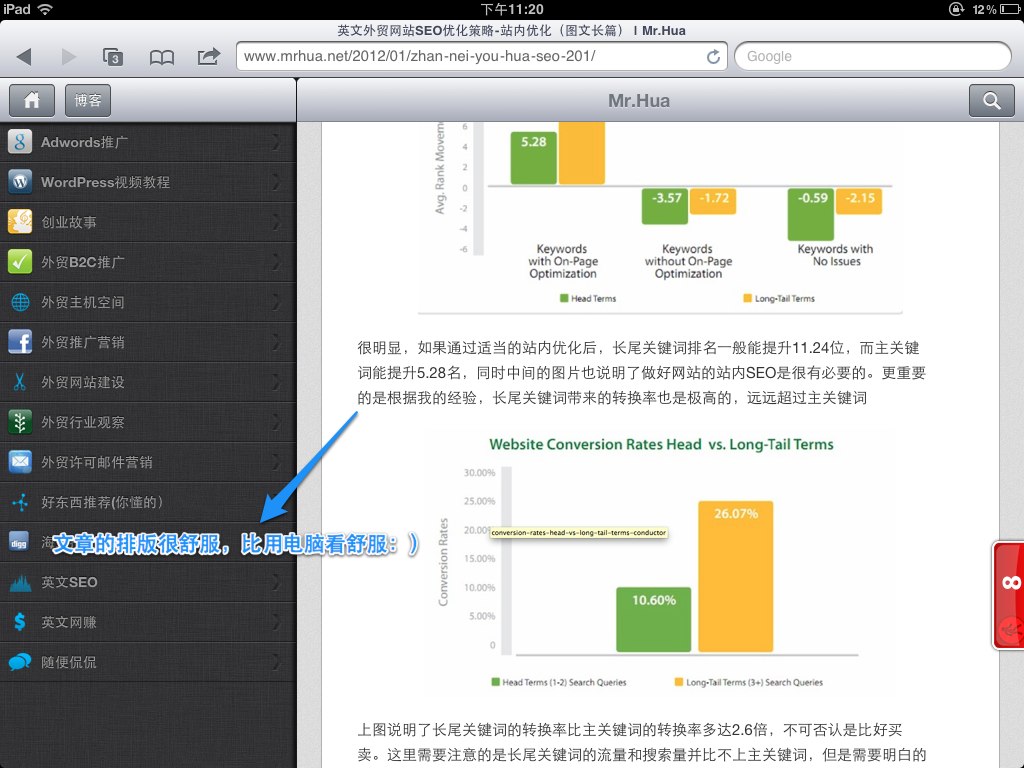Click the 创业故事 orange icon
The image size is (1024, 768).
(x=20, y=221)
